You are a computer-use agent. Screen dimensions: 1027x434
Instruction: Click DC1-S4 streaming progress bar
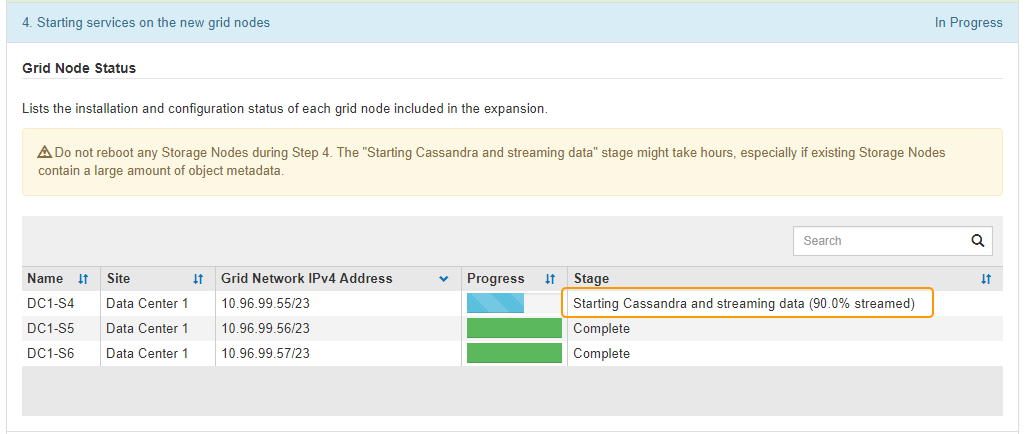click(514, 303)
